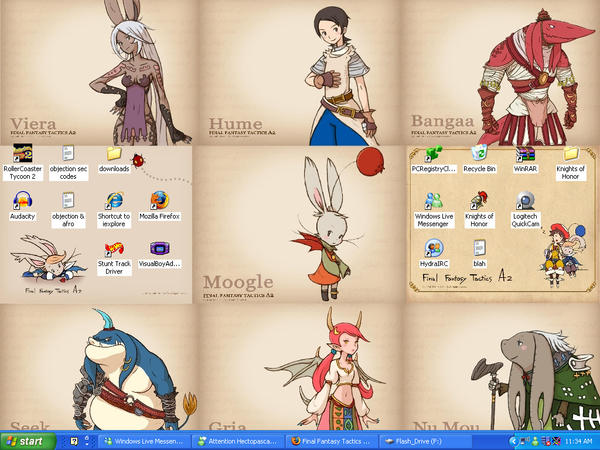This screenshot has width=600, height=450.
Task: Open RollerCoaster Tycoon 2 desktop shortcut
Action: (x=24, y=153)
